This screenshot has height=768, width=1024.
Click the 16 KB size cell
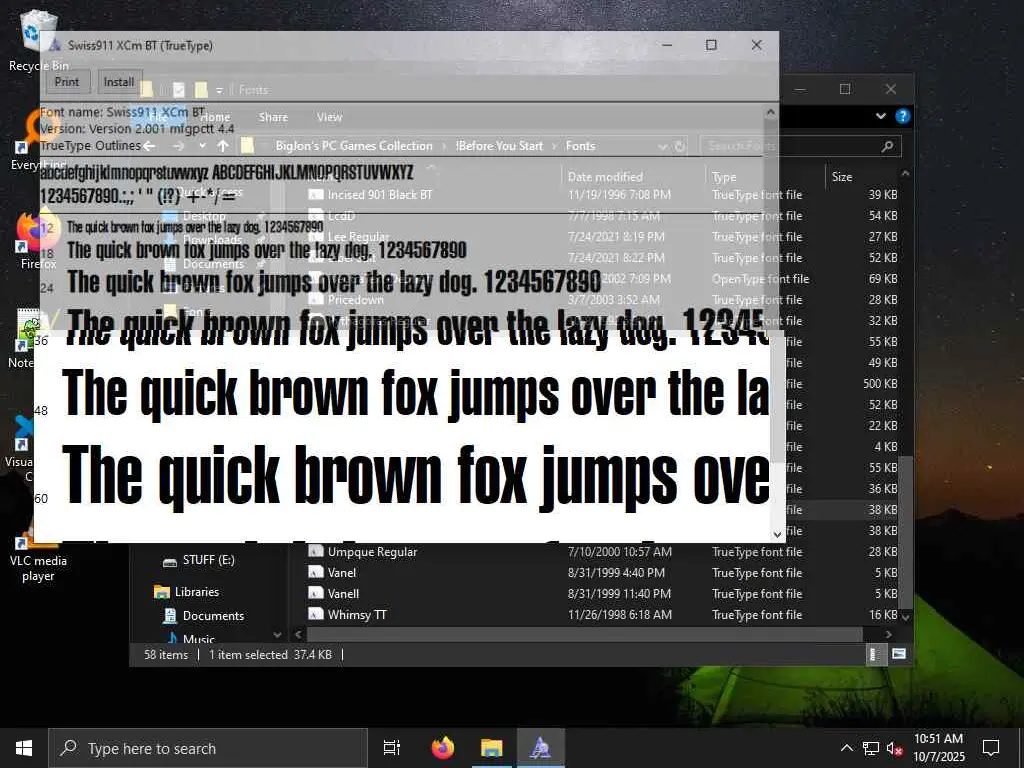883,615
